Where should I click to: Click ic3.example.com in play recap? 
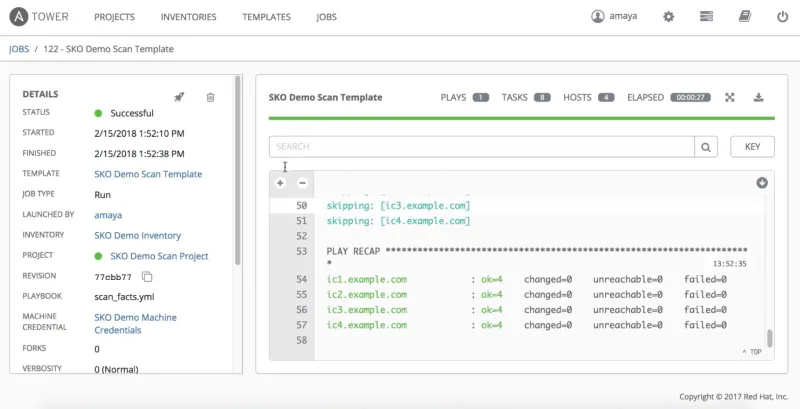(x=367, y=310)
